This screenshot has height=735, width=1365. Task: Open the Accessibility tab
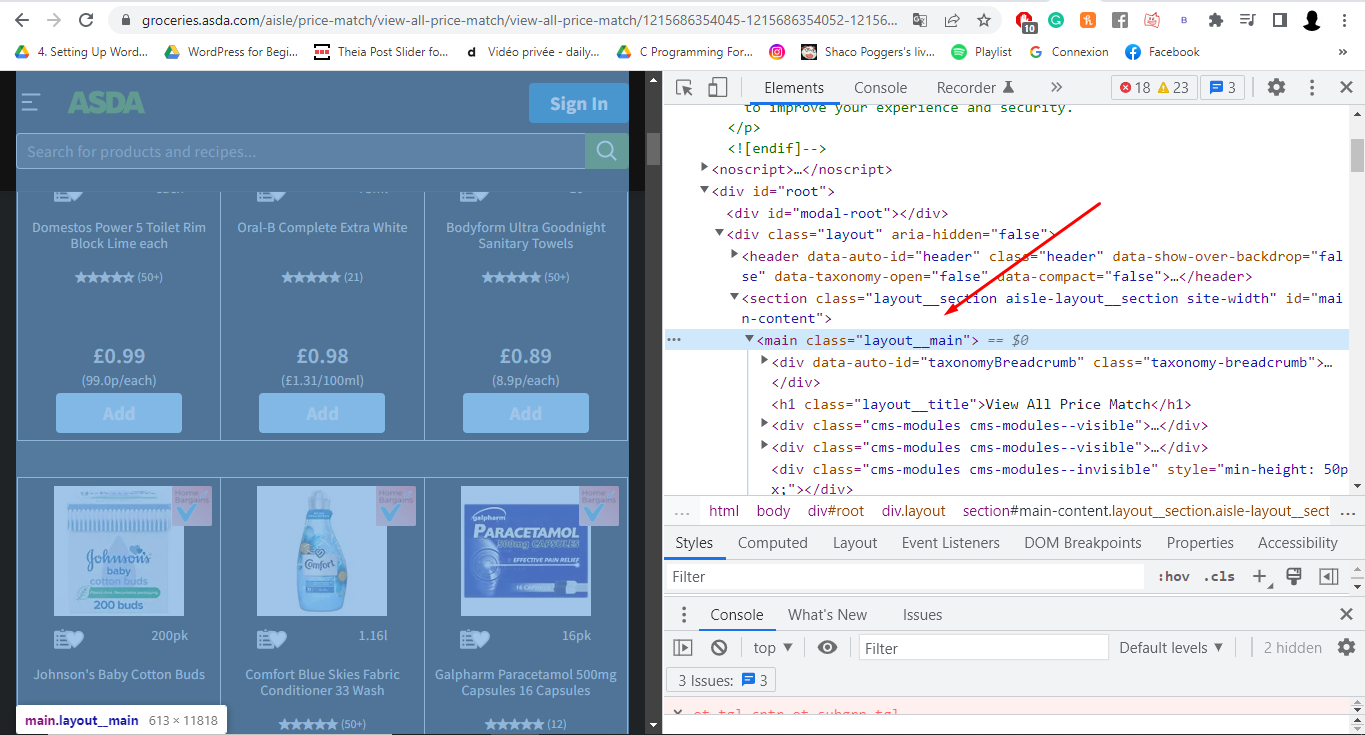pyautogui.click(x=1297, y=543)
